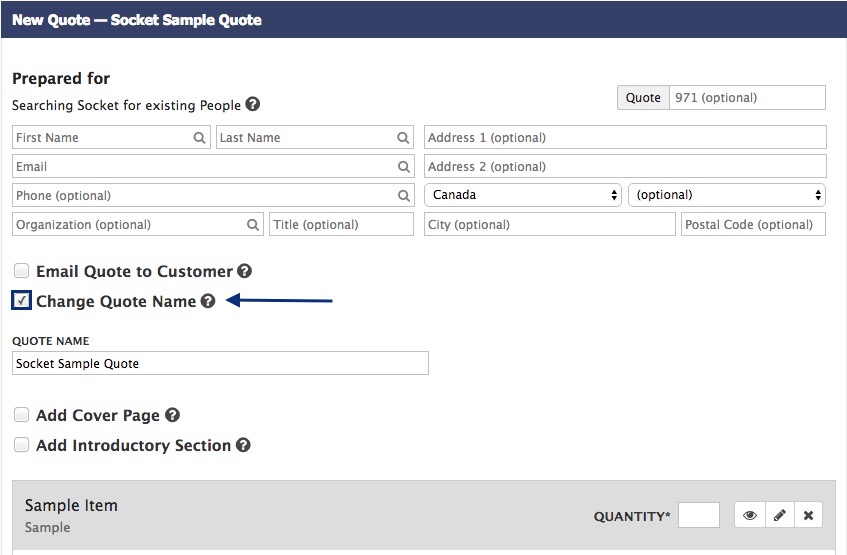The height and width of the screenshot is (555, 847).
Task: Click help icon beside Add Introductory Section
Action: [244, 445]
